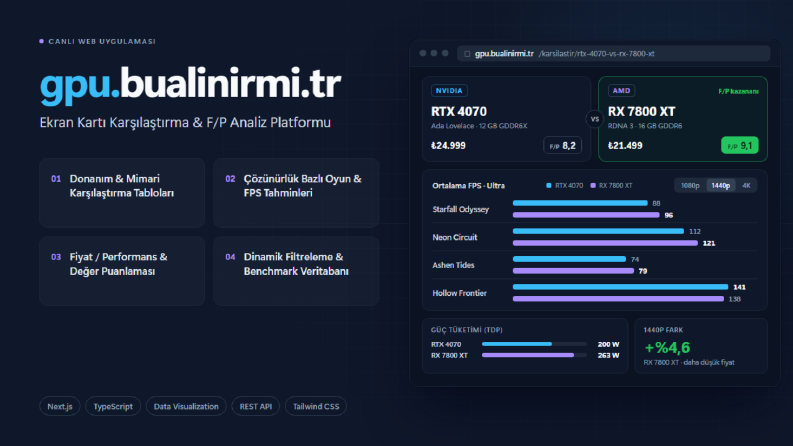Open the RX 7800 XT card title

641,111
